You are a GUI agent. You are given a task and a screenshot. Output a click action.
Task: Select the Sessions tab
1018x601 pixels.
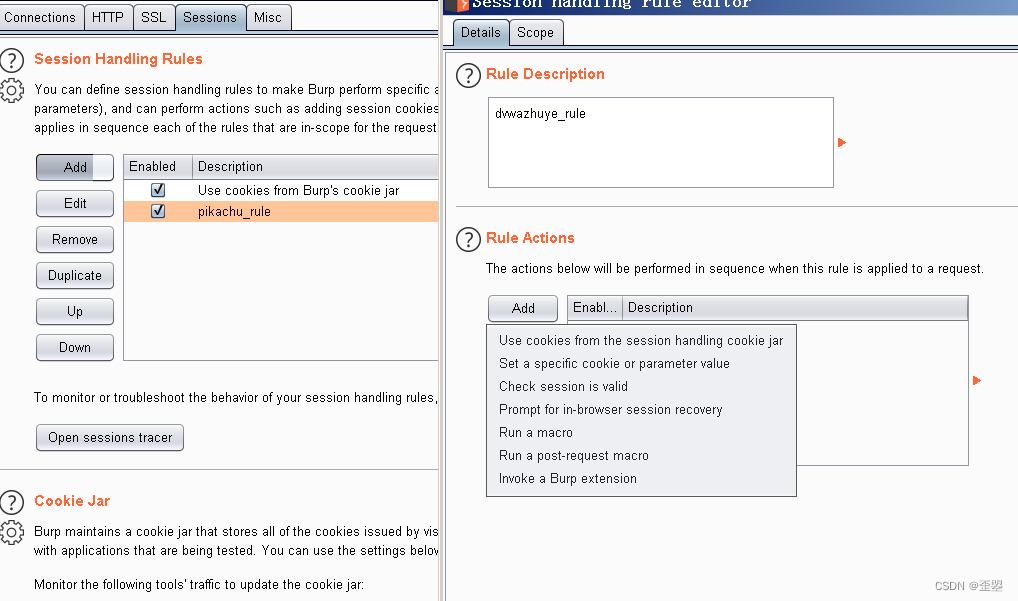pos(210,18)
